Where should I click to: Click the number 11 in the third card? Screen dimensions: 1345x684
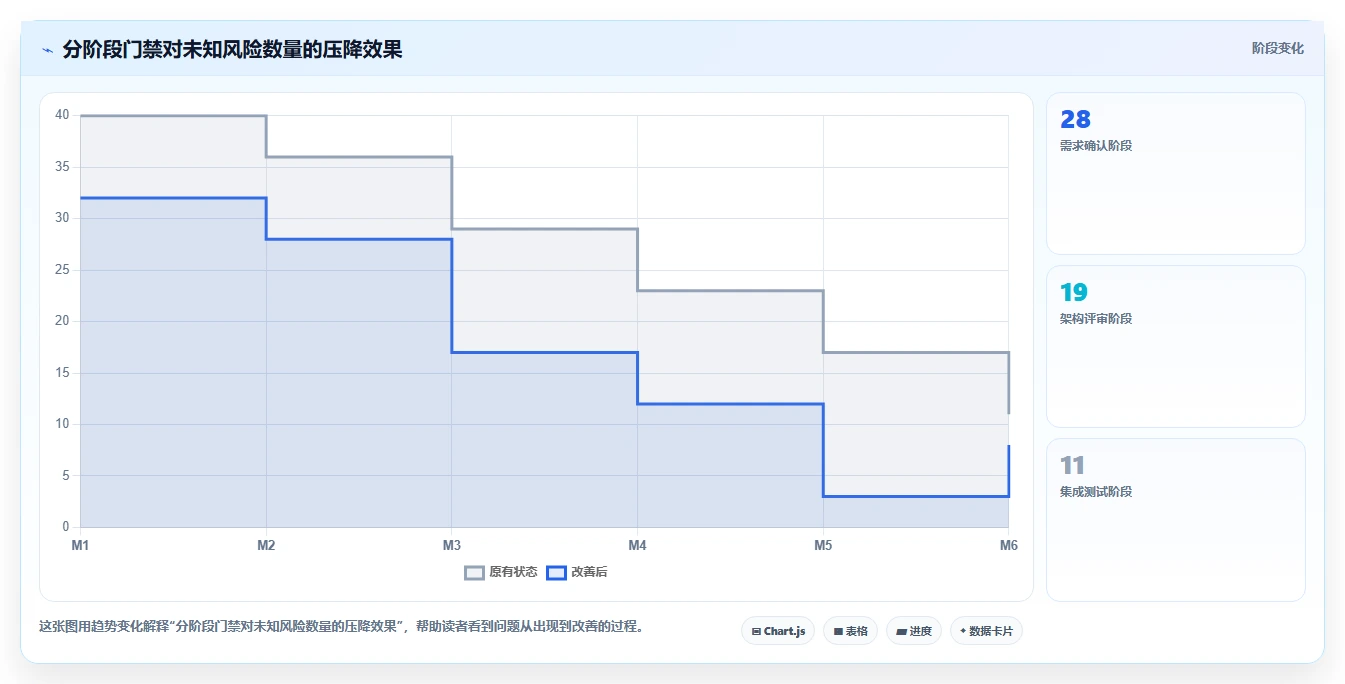[1073, 466]
